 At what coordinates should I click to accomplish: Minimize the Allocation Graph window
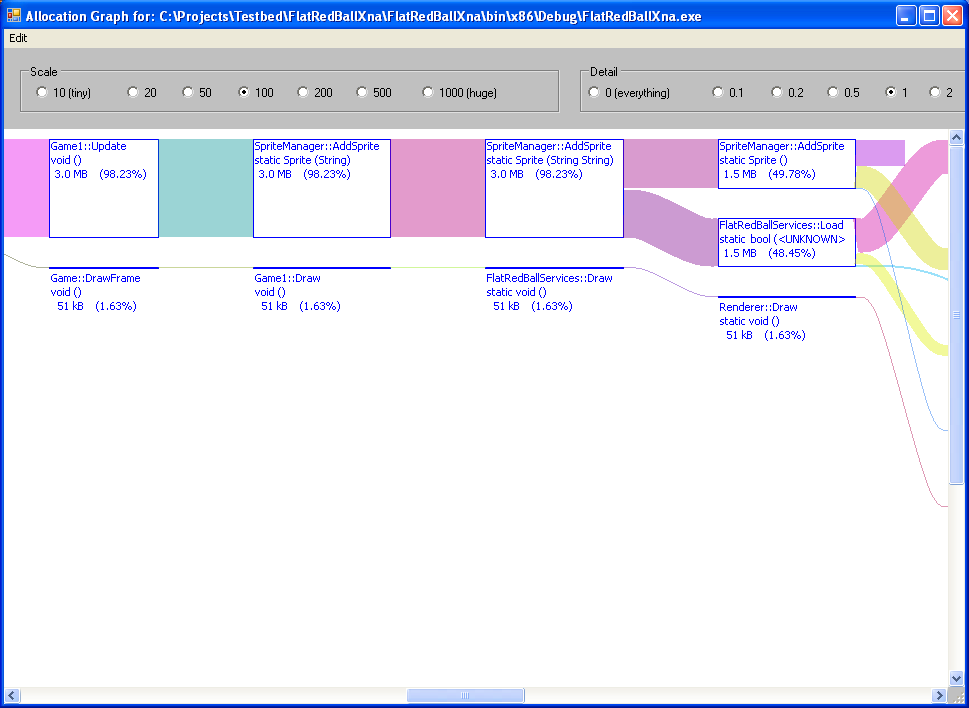coord(906,16)
